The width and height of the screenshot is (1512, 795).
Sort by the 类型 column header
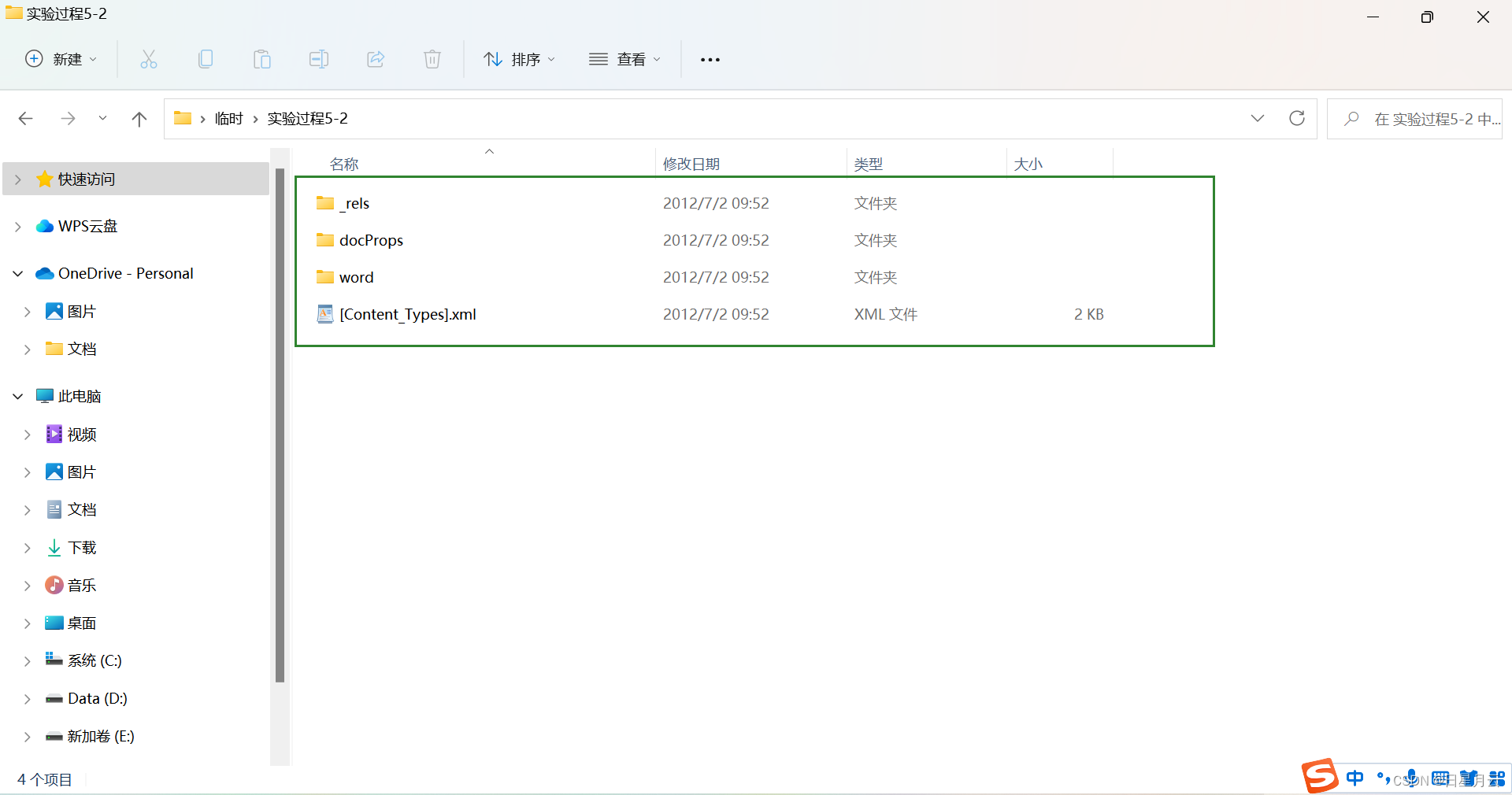tap(869, 164)
